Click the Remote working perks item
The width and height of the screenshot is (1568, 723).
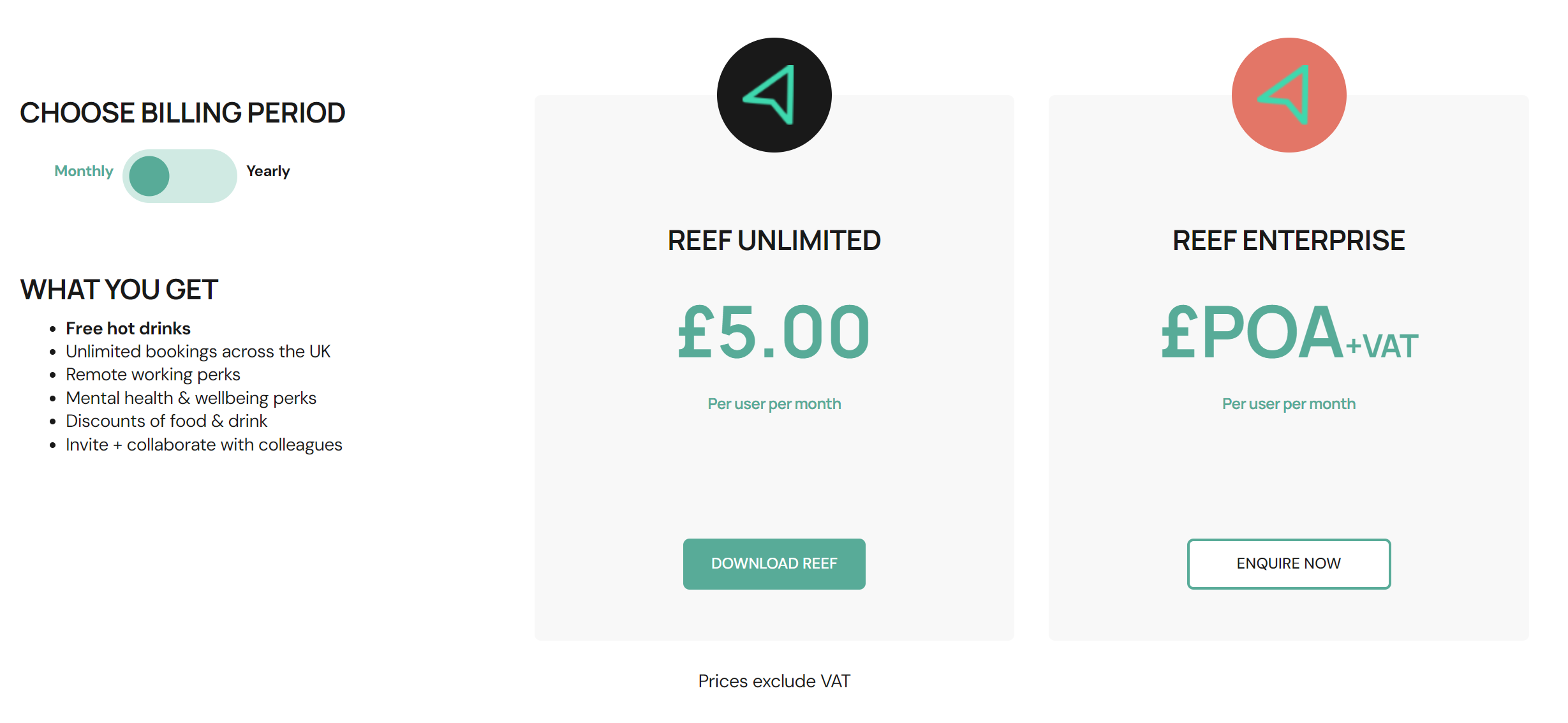(153, 375)
